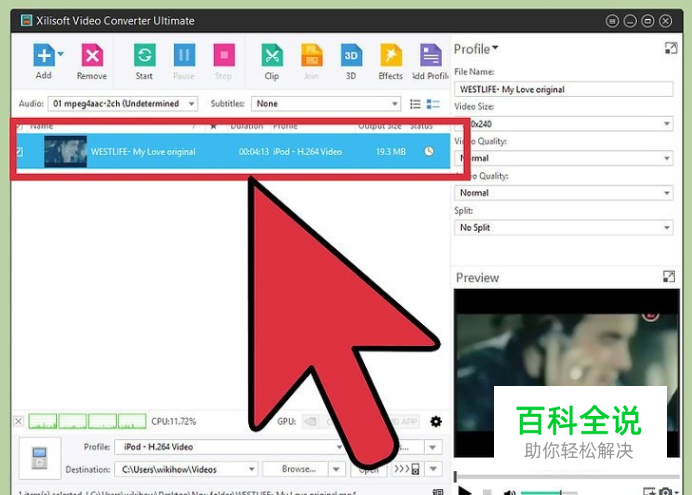The height and width of the screenshot is (495, 692).
Task: Switch to thumbnail detail view icon
Action: coord(433,104)
